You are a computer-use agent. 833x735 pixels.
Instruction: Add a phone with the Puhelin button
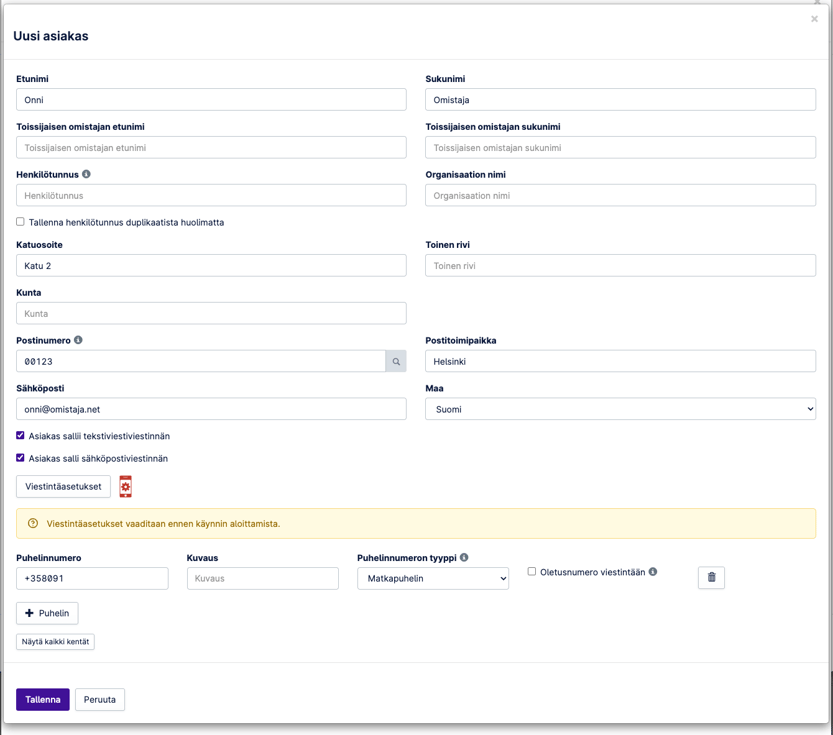46,613
